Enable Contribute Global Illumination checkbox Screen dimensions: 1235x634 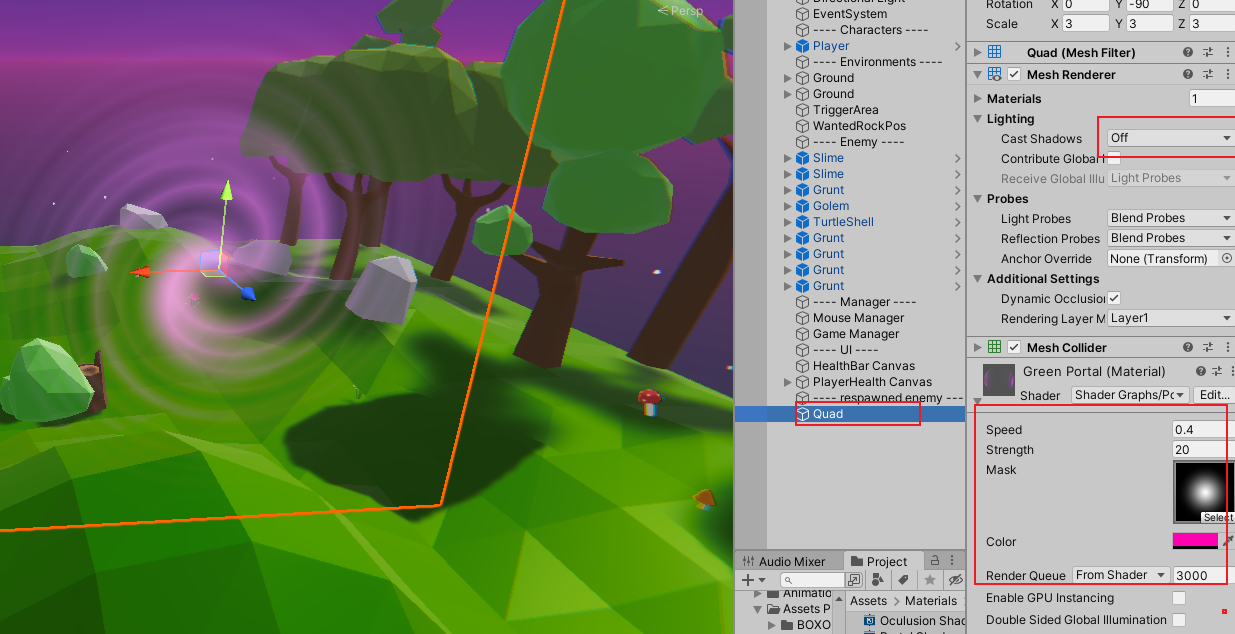(x=1114, y=158)
